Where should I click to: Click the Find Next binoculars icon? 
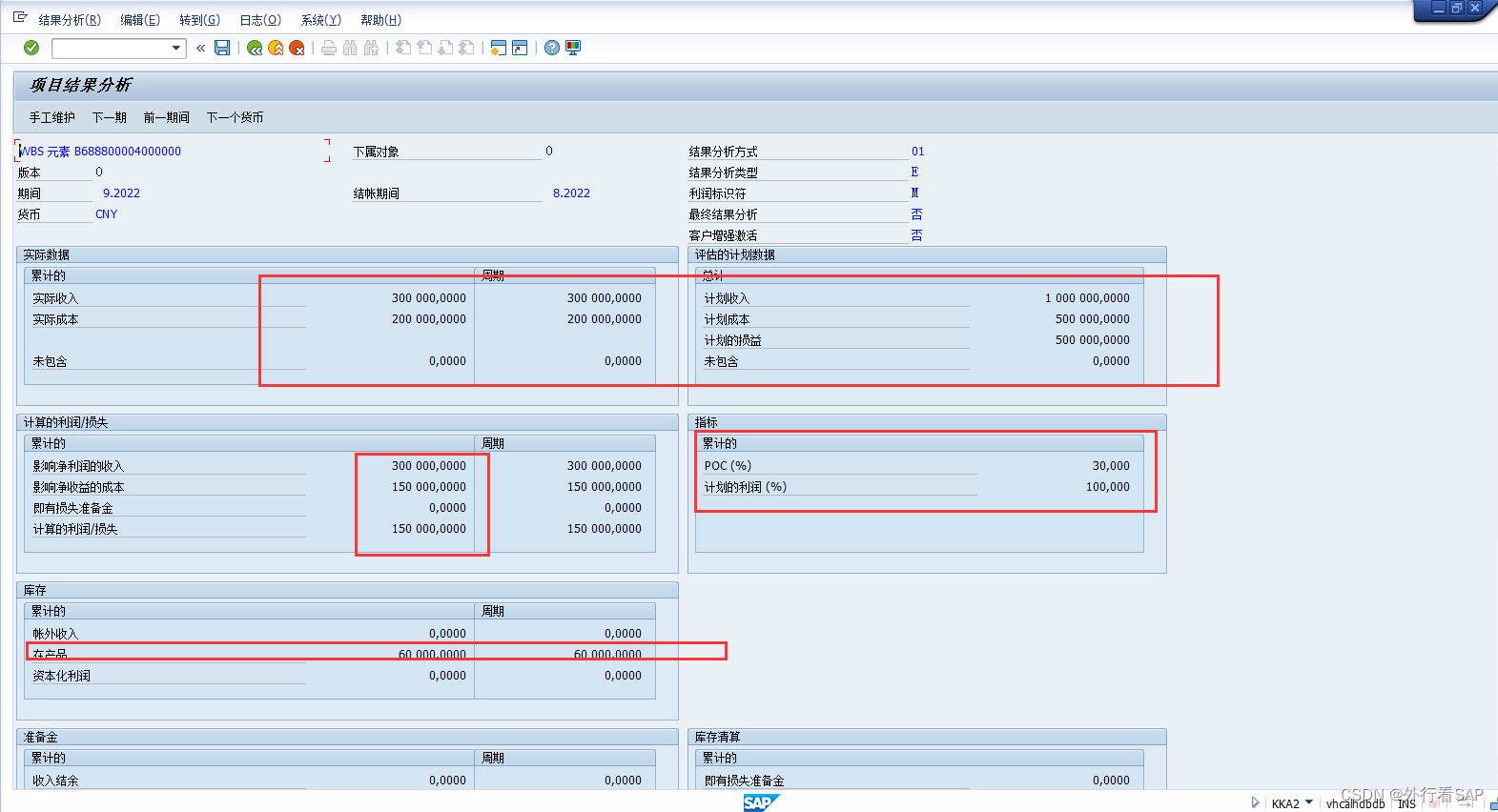click(371, 48)
